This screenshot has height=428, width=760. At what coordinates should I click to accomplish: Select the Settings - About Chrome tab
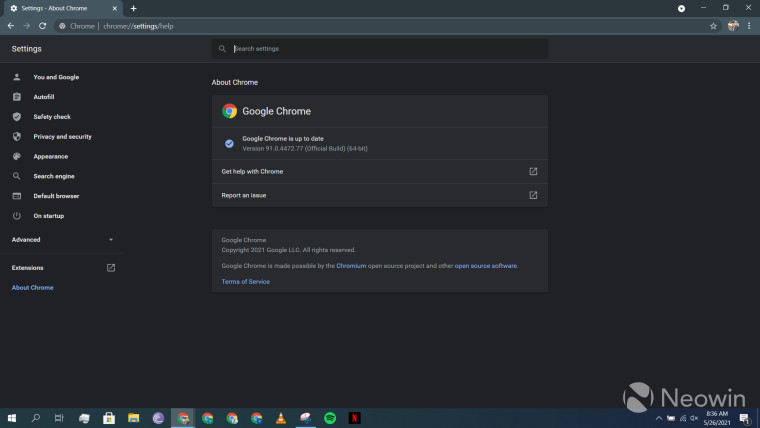point(63,8)
